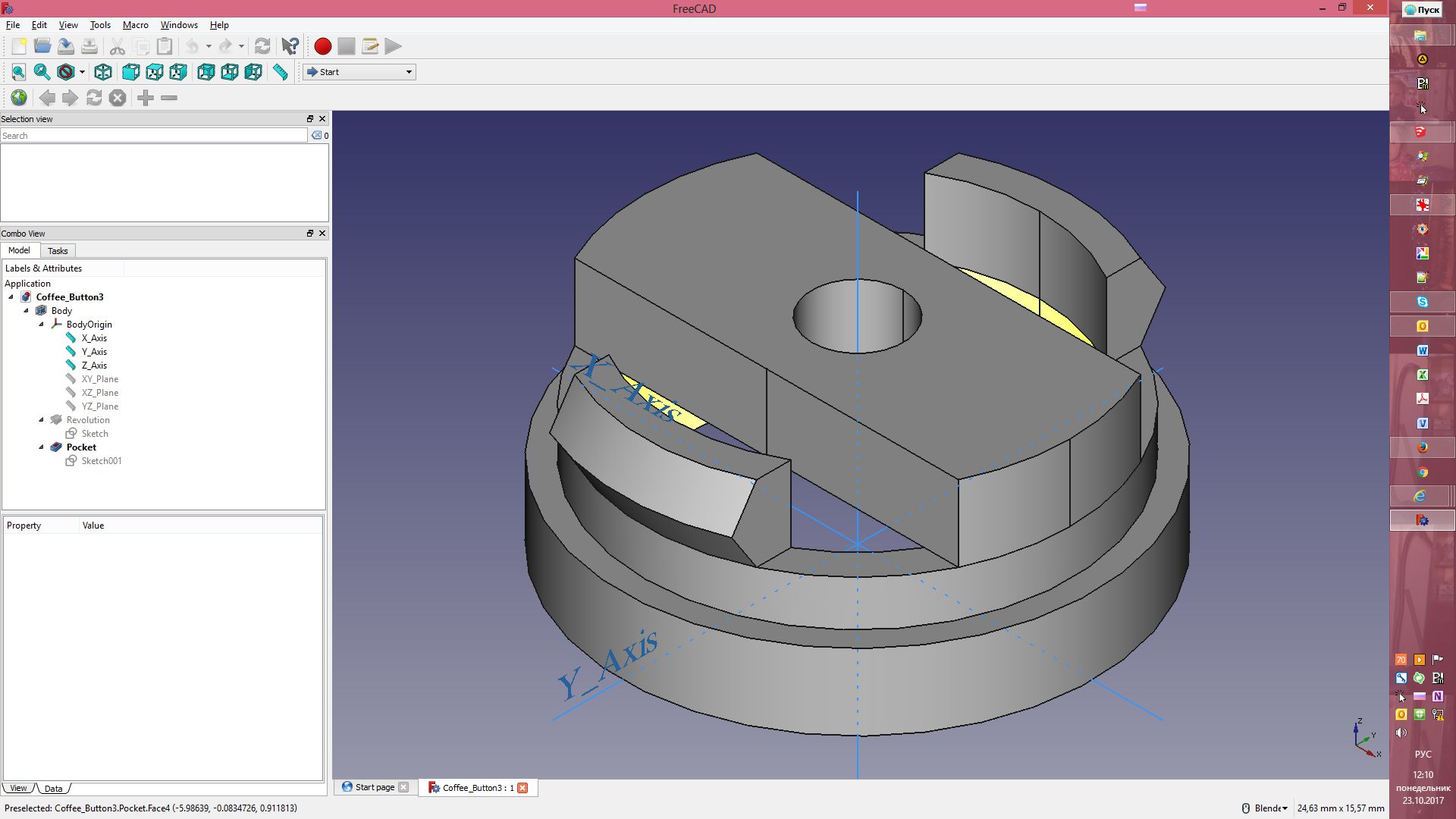The height and width of the screenshot is (819, 1456).
Task: Click the Fit Selection magnifier icon
Action: tap(42, 72)
